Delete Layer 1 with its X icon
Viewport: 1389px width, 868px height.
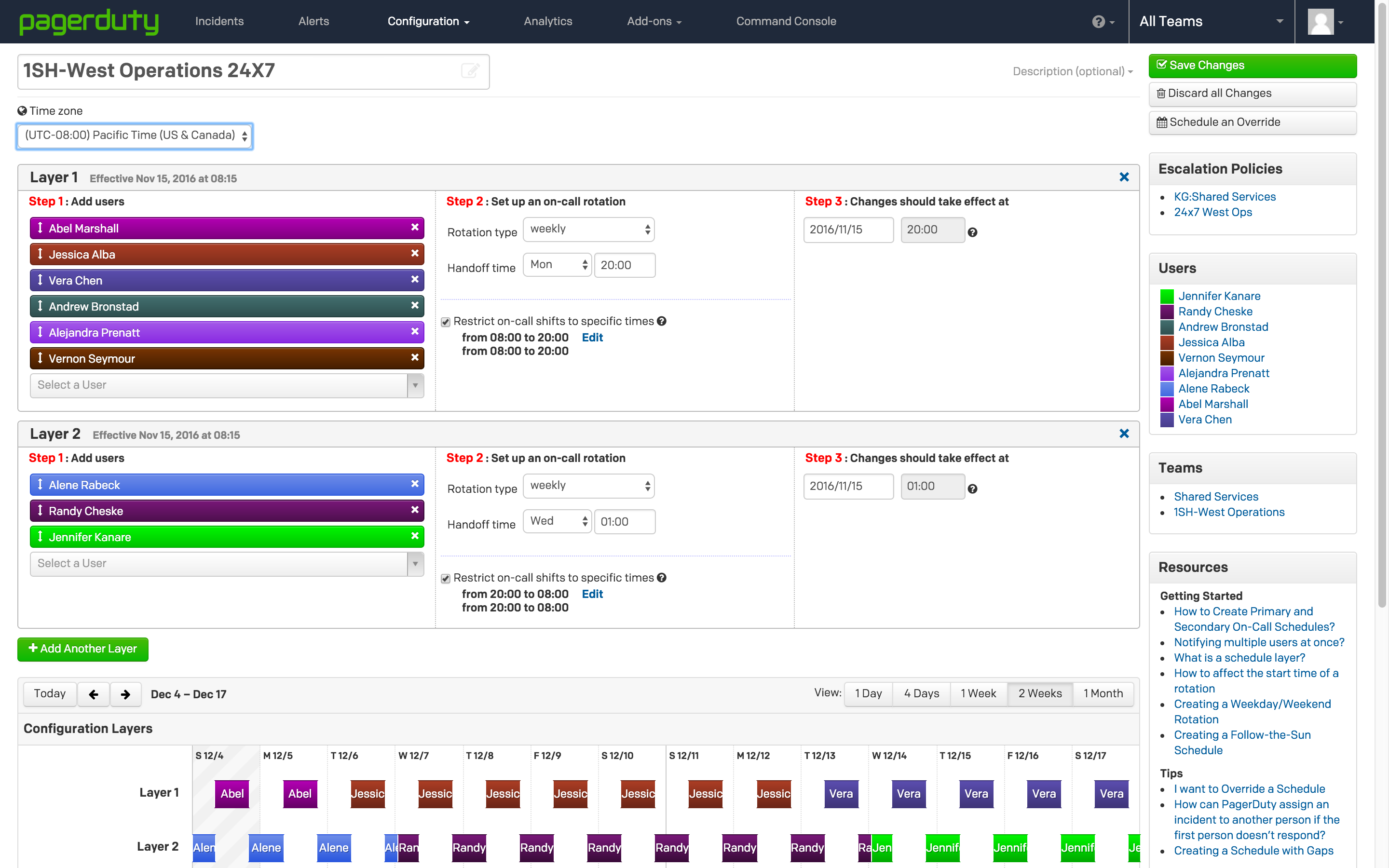tap(1124, 177)
